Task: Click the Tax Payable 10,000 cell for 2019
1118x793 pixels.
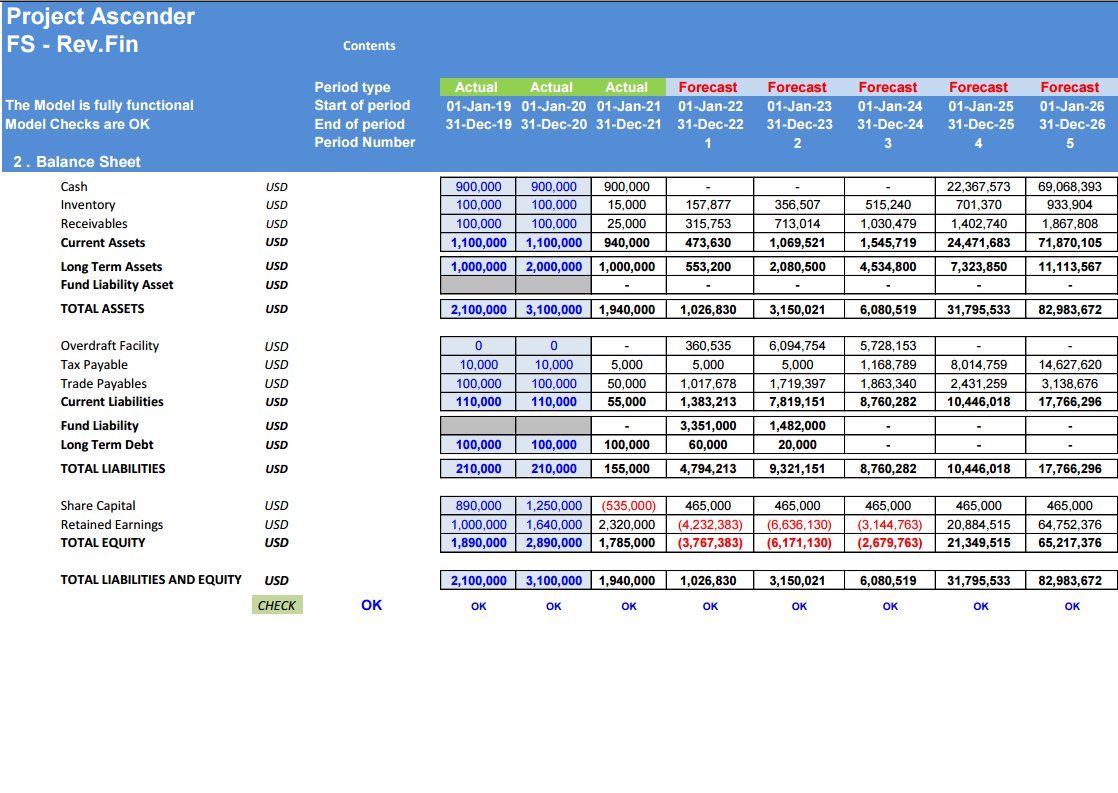Action: (x=478, y=365)
